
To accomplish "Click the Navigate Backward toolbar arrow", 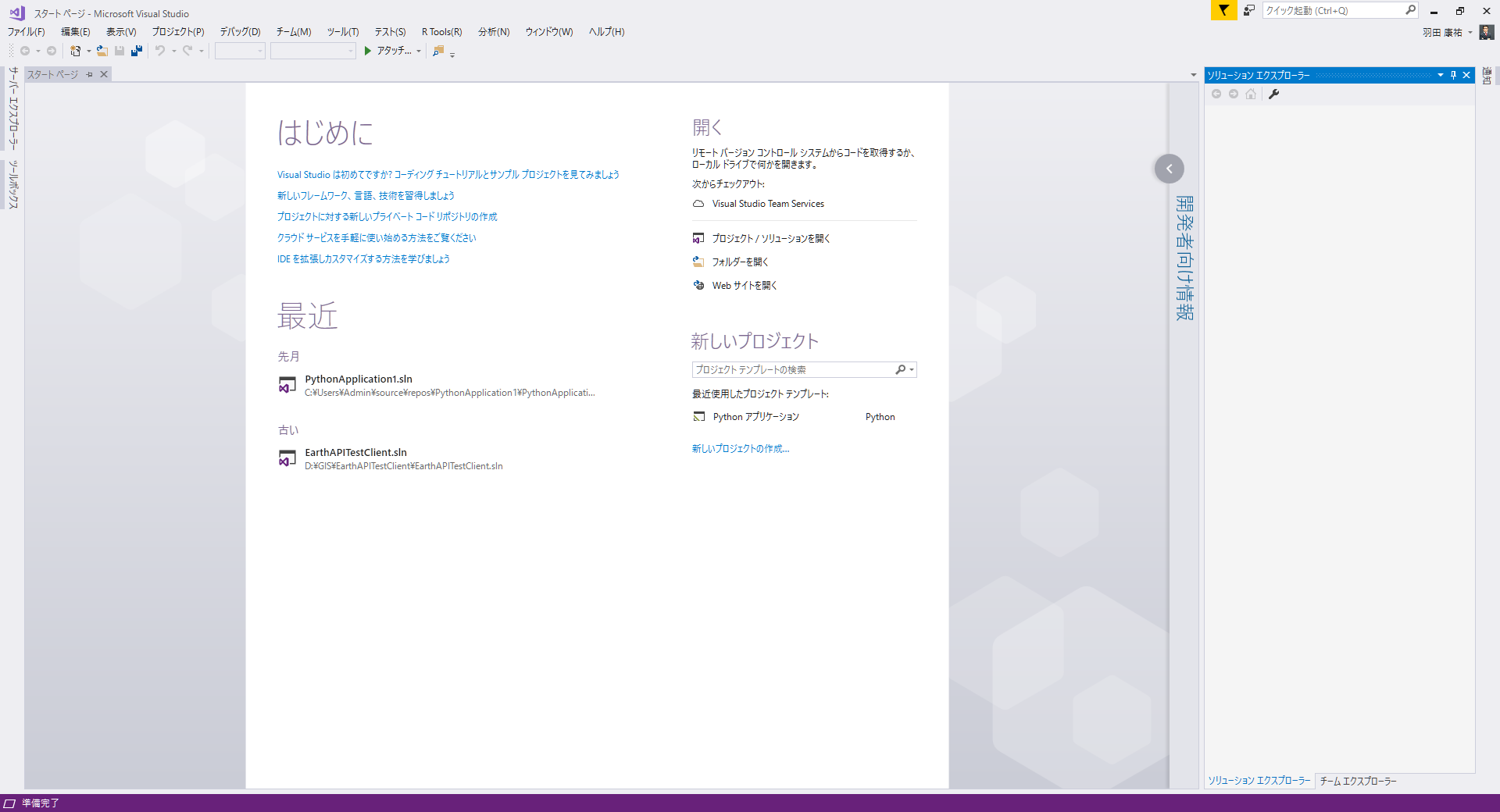I will [25, 51].
